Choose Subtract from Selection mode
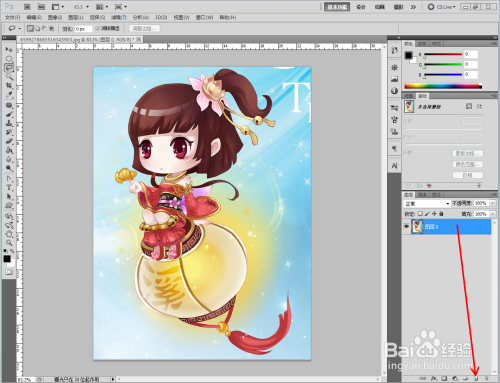This screenshot has width=500, height=383. click(44, 29)
